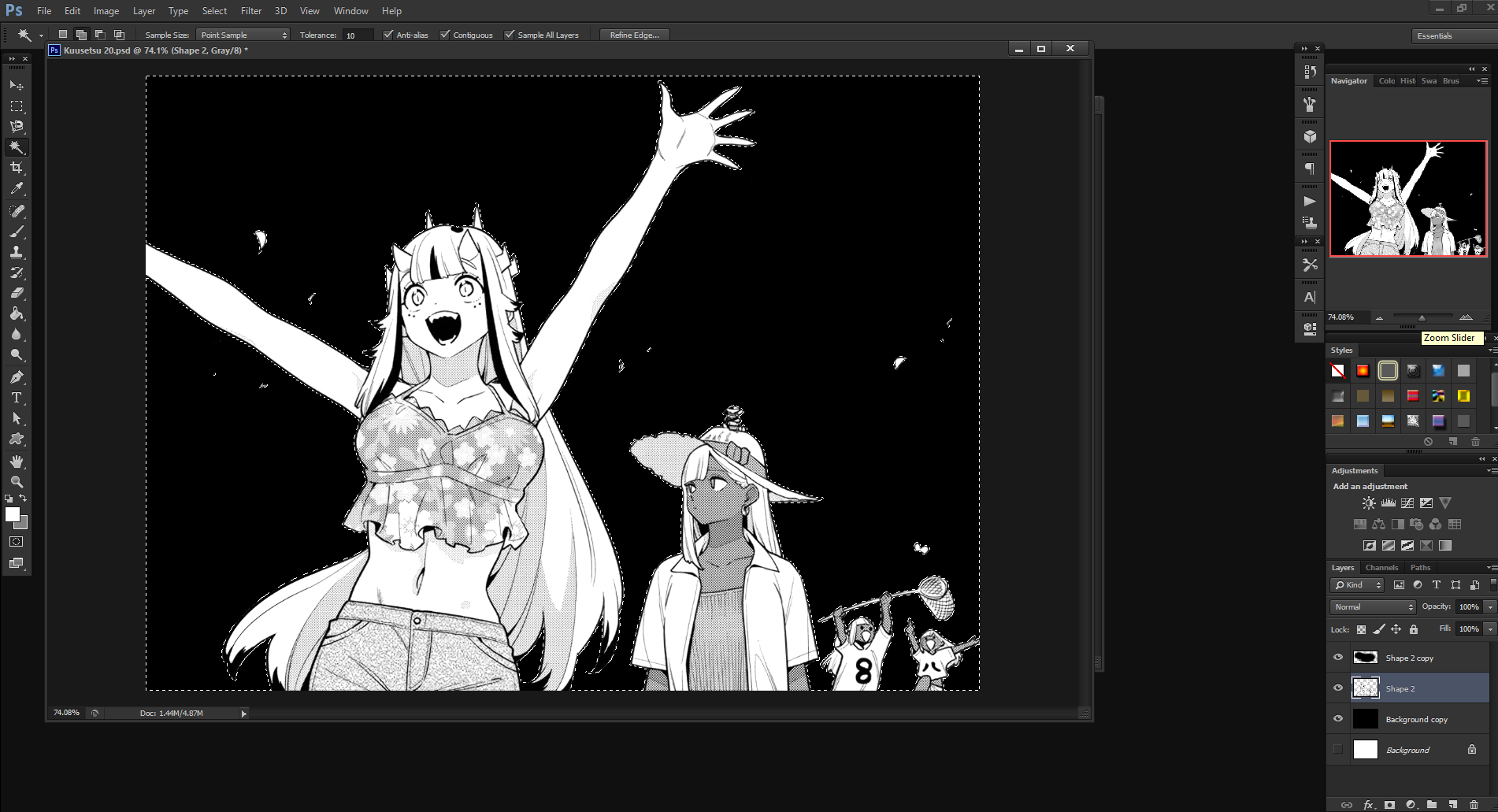This screenshot has width=1498, height=812.
Task: Select the Eraser tool
Action: pyautogui.click(x=17, y=293)
